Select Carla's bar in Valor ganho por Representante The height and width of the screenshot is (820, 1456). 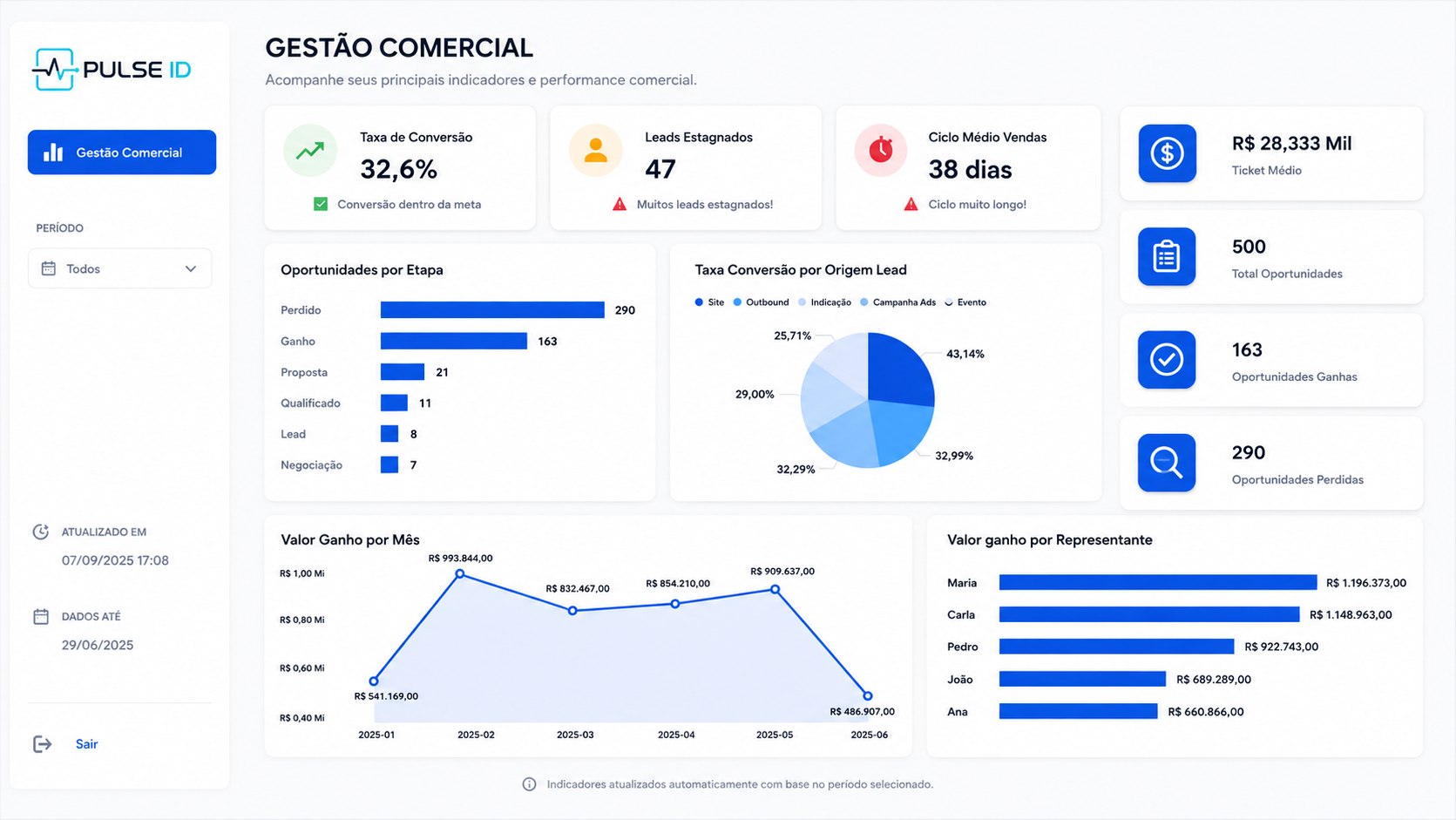1149,614
